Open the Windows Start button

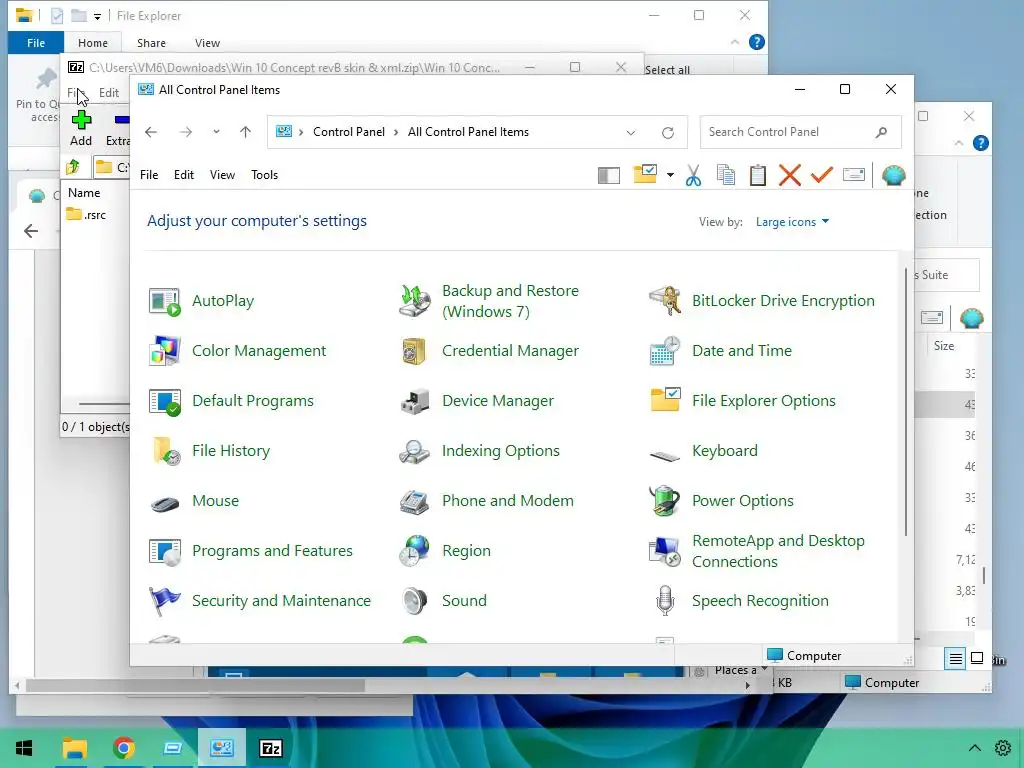click(24, 748)
